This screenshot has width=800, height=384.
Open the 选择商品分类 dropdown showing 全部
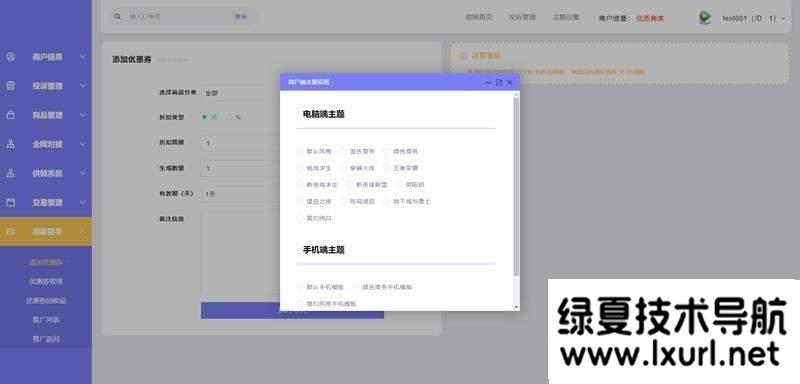coord(241,93)
